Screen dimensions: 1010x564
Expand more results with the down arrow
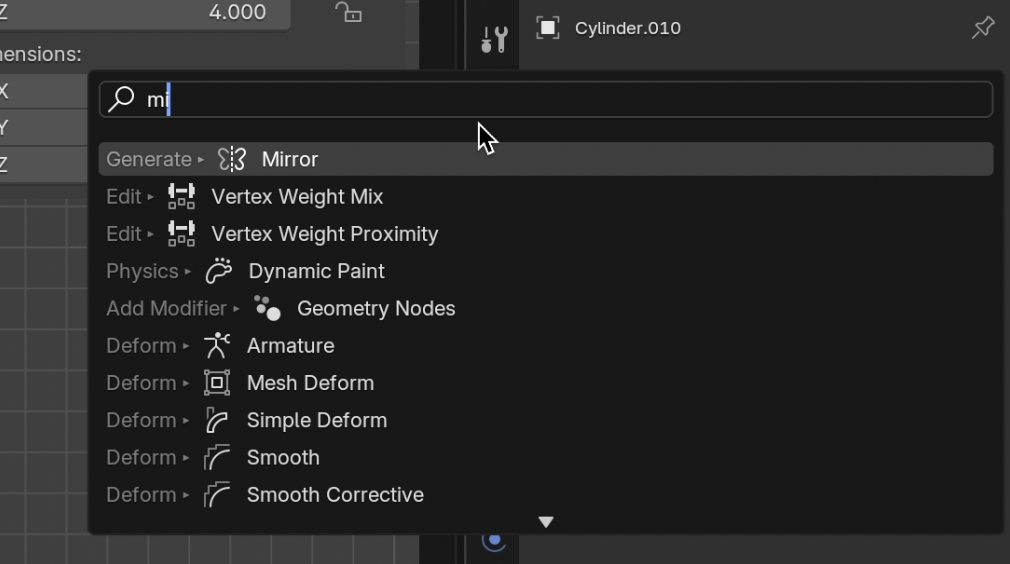tap(546, 522)
